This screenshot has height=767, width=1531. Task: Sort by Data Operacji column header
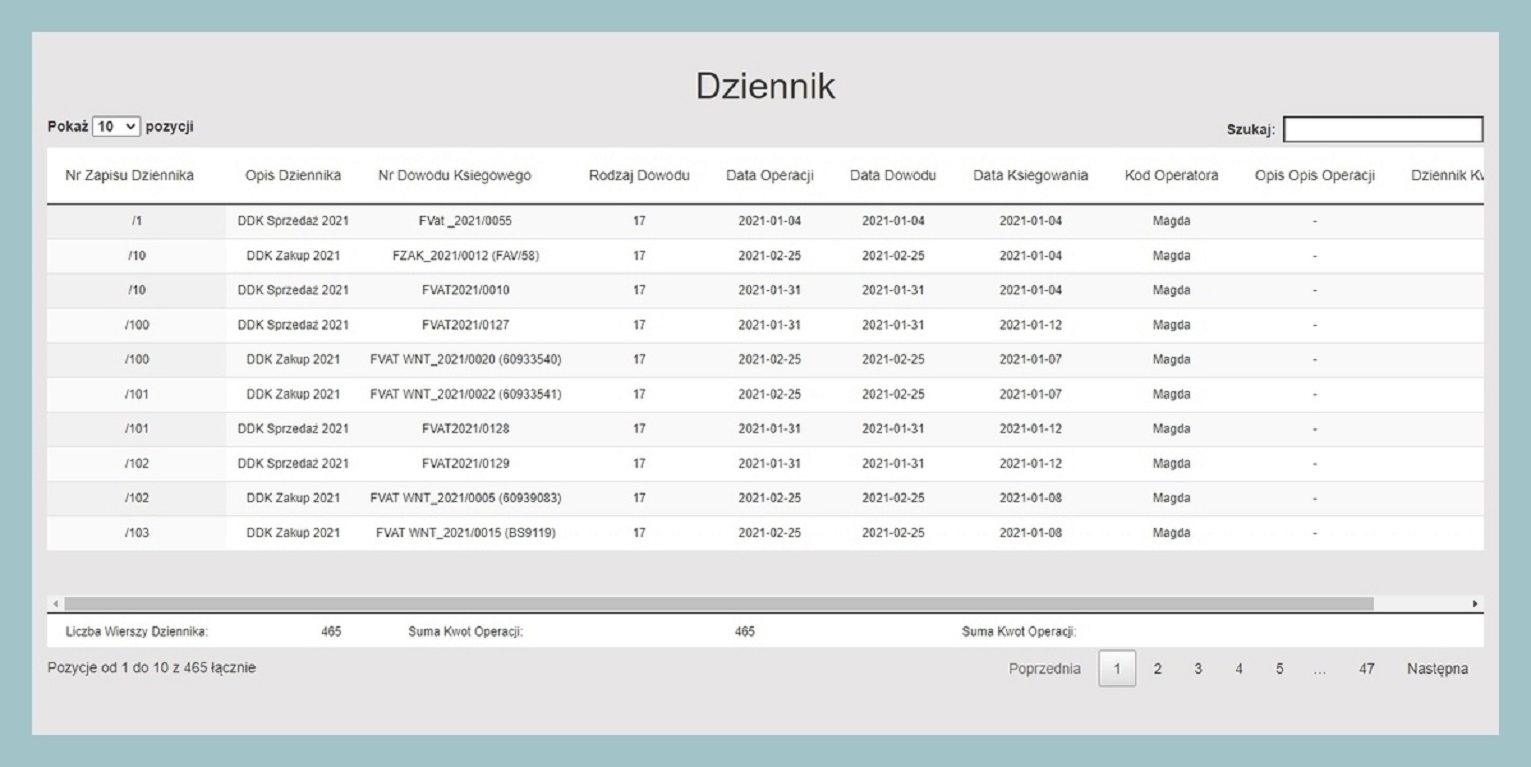[x=769, y=176]
